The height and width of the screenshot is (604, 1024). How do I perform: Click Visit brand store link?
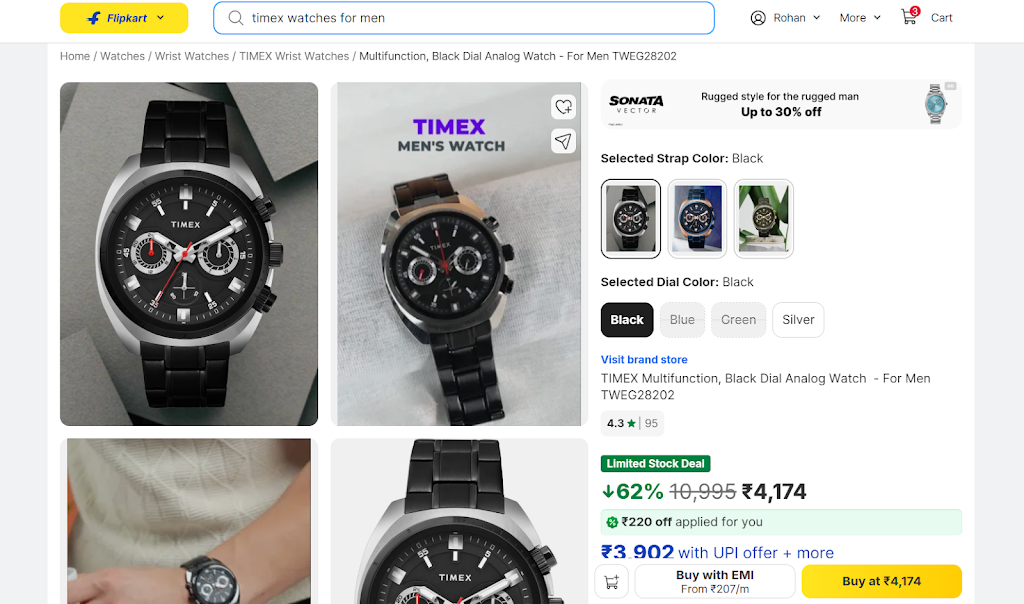644,360
